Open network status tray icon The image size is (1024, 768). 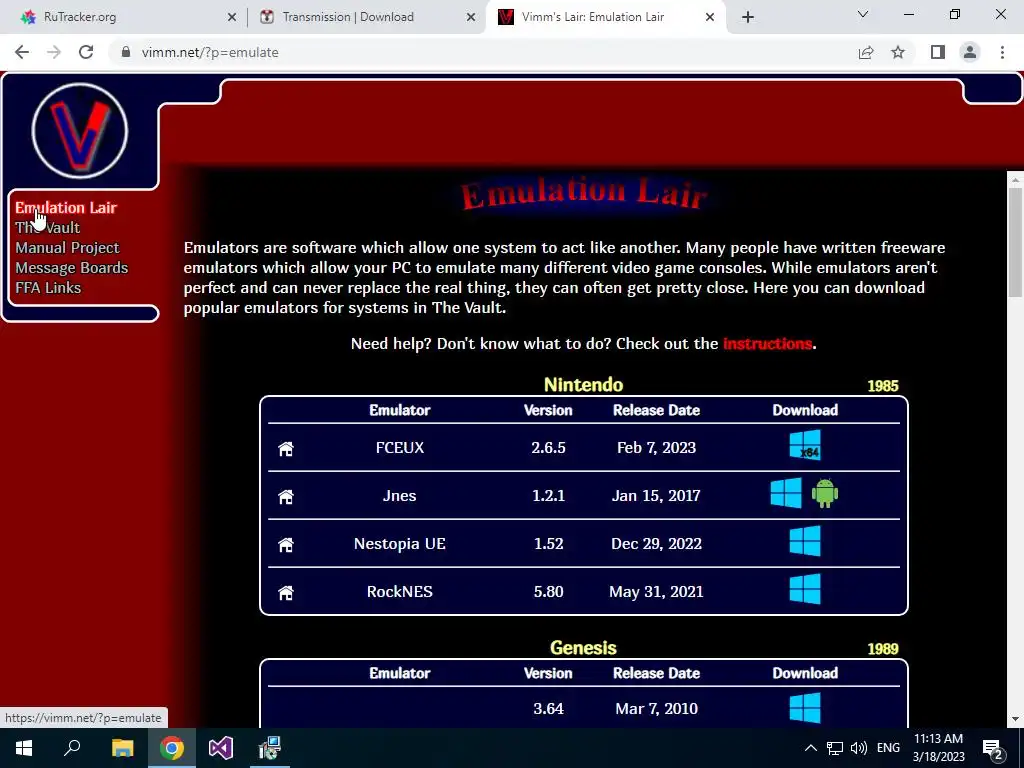[x=835, y=748]
